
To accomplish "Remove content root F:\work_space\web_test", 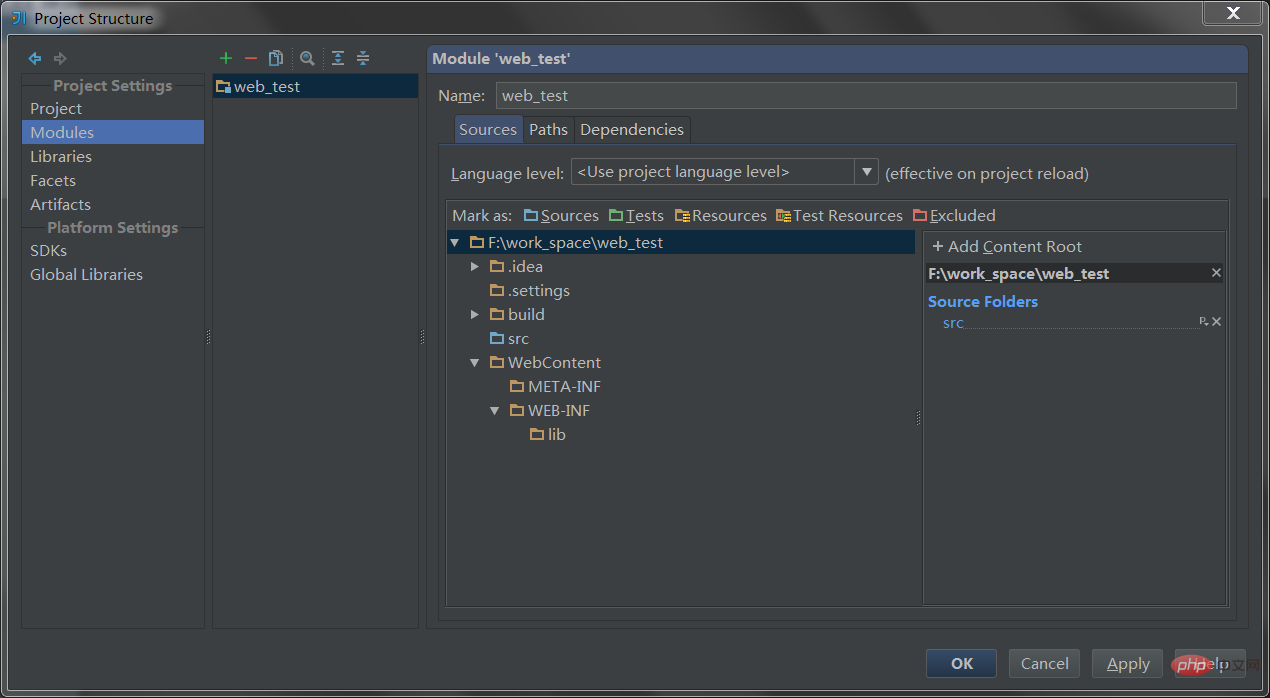I will click(x=1216, y=273).
